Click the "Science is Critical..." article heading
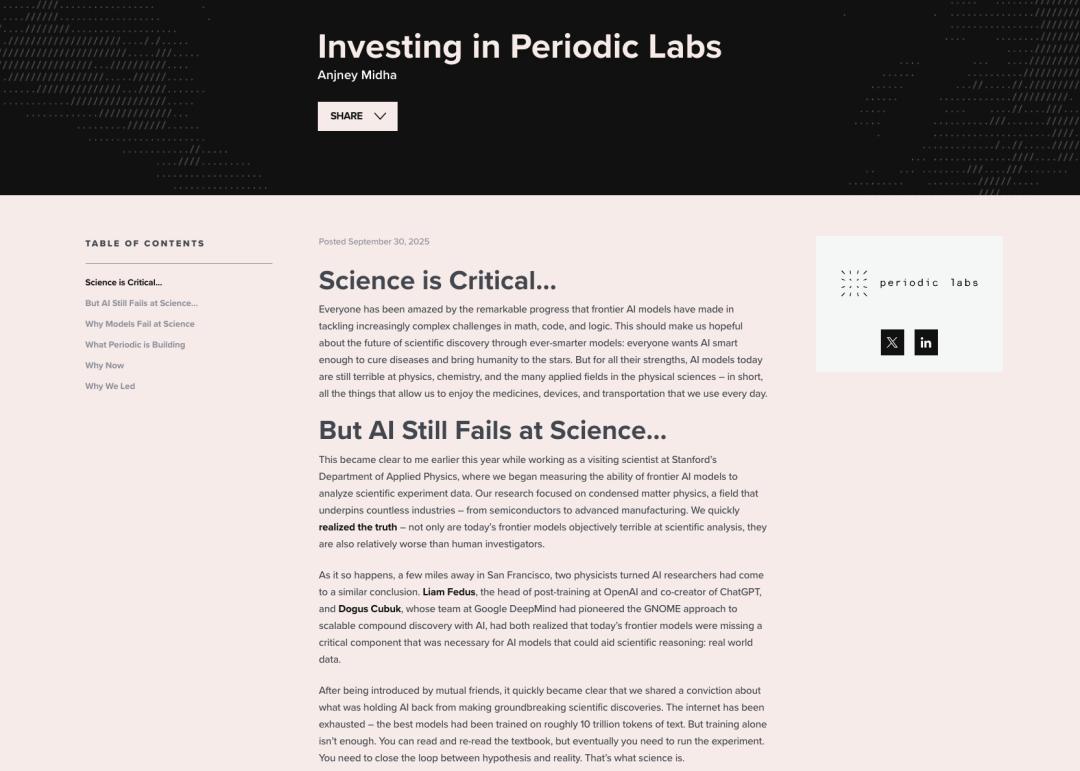The image size is (1080, 771). [x=437, y=280]
